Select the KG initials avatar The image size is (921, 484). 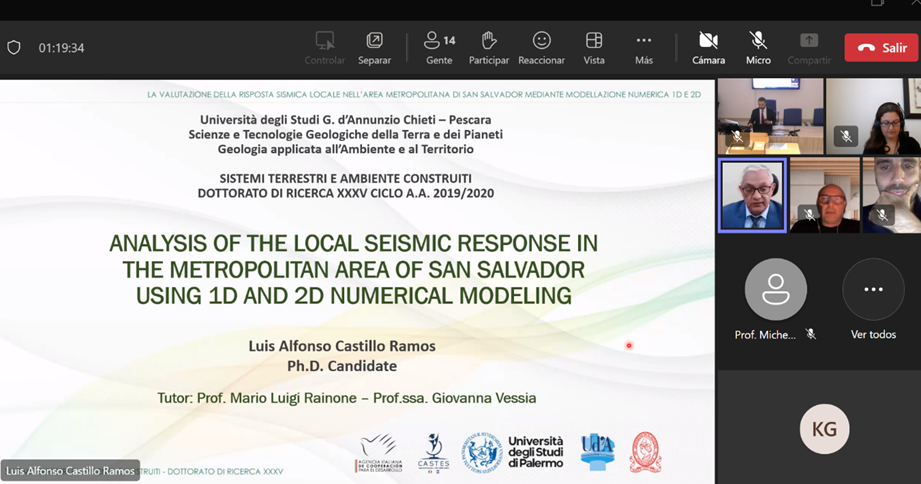(x=824, y=430)
